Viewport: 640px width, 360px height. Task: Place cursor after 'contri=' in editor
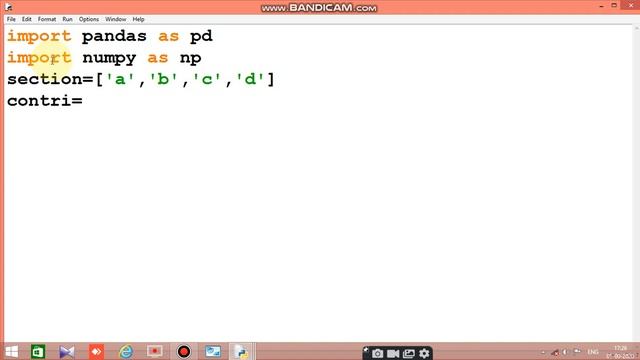pyautogui.click(x=83, y=101)
